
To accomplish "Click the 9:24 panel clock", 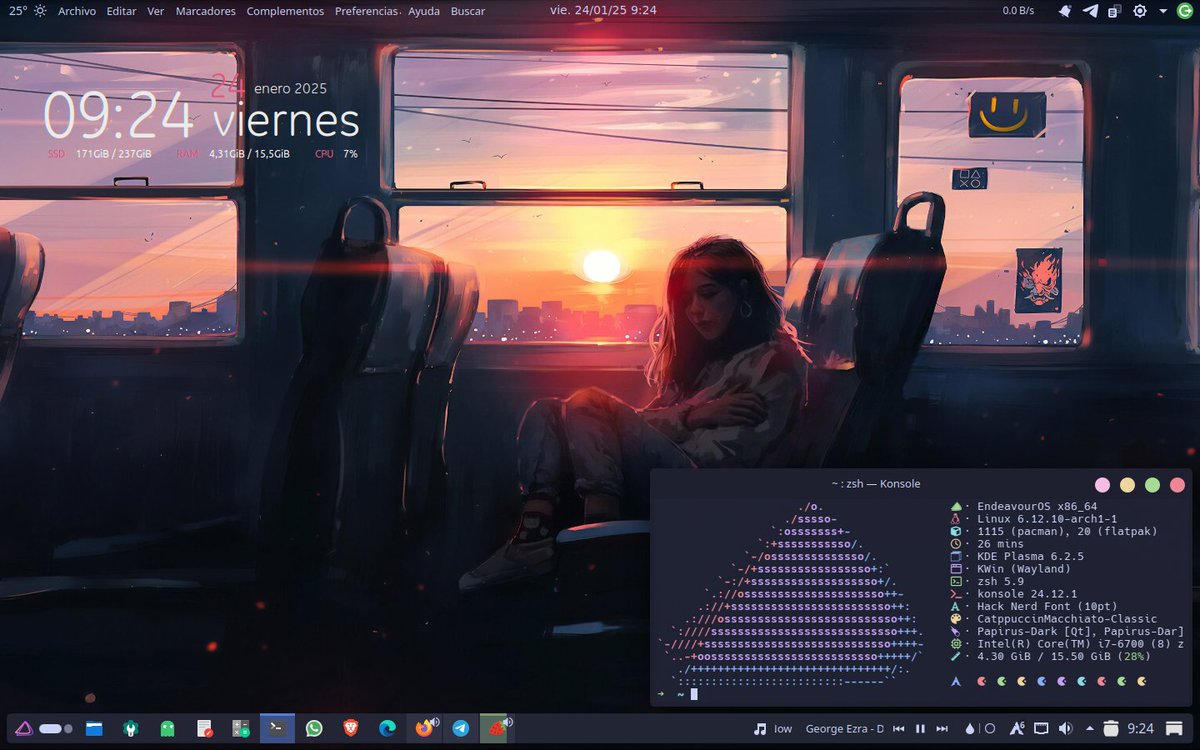I will click(x=1140, y=729).
